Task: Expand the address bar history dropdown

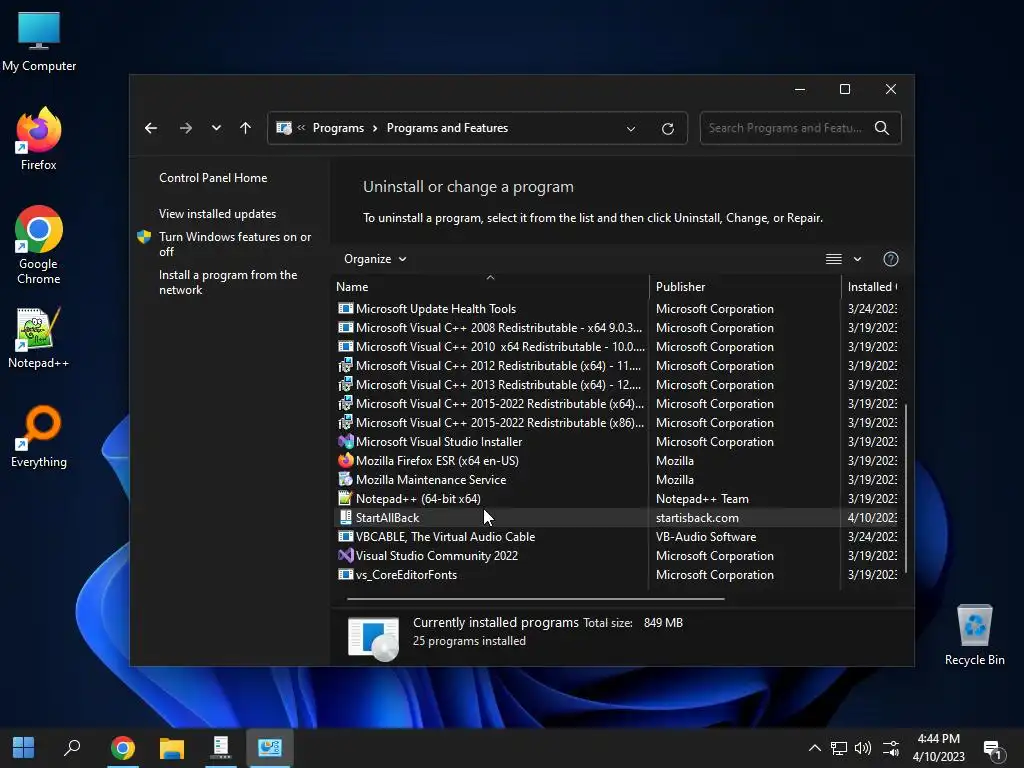Action: (631, 129)
